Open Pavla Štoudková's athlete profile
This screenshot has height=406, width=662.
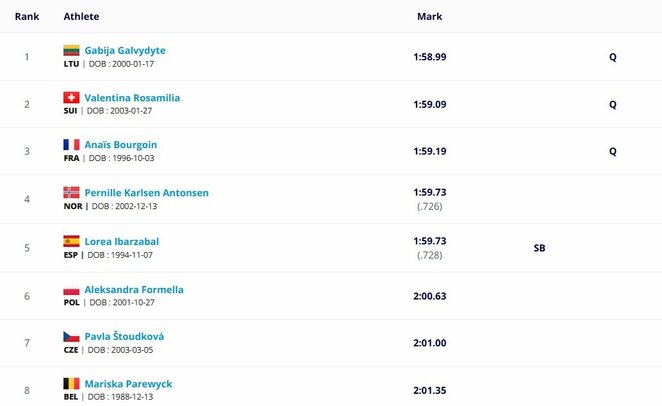pyautogui.click(x=124, y=336)
